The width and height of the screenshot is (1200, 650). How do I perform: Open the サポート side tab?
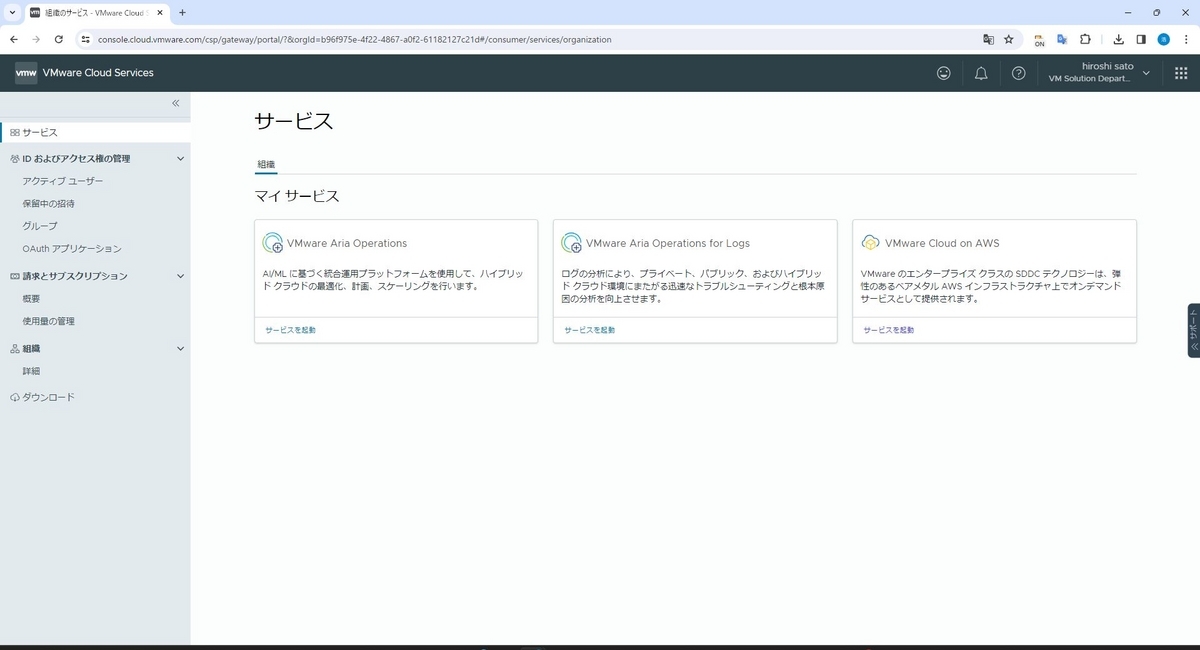(1193, 330)
